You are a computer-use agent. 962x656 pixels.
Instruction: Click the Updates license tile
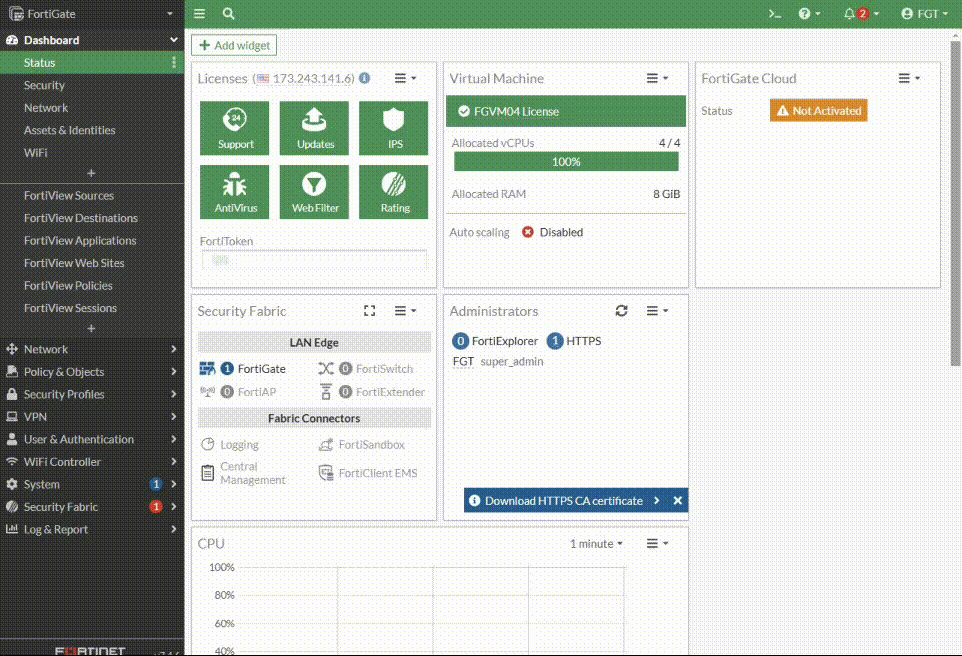pos(314,128)
